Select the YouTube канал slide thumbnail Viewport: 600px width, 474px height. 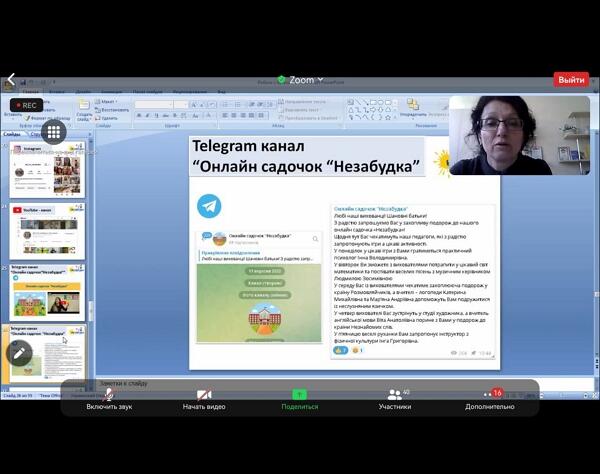point(47,231)
